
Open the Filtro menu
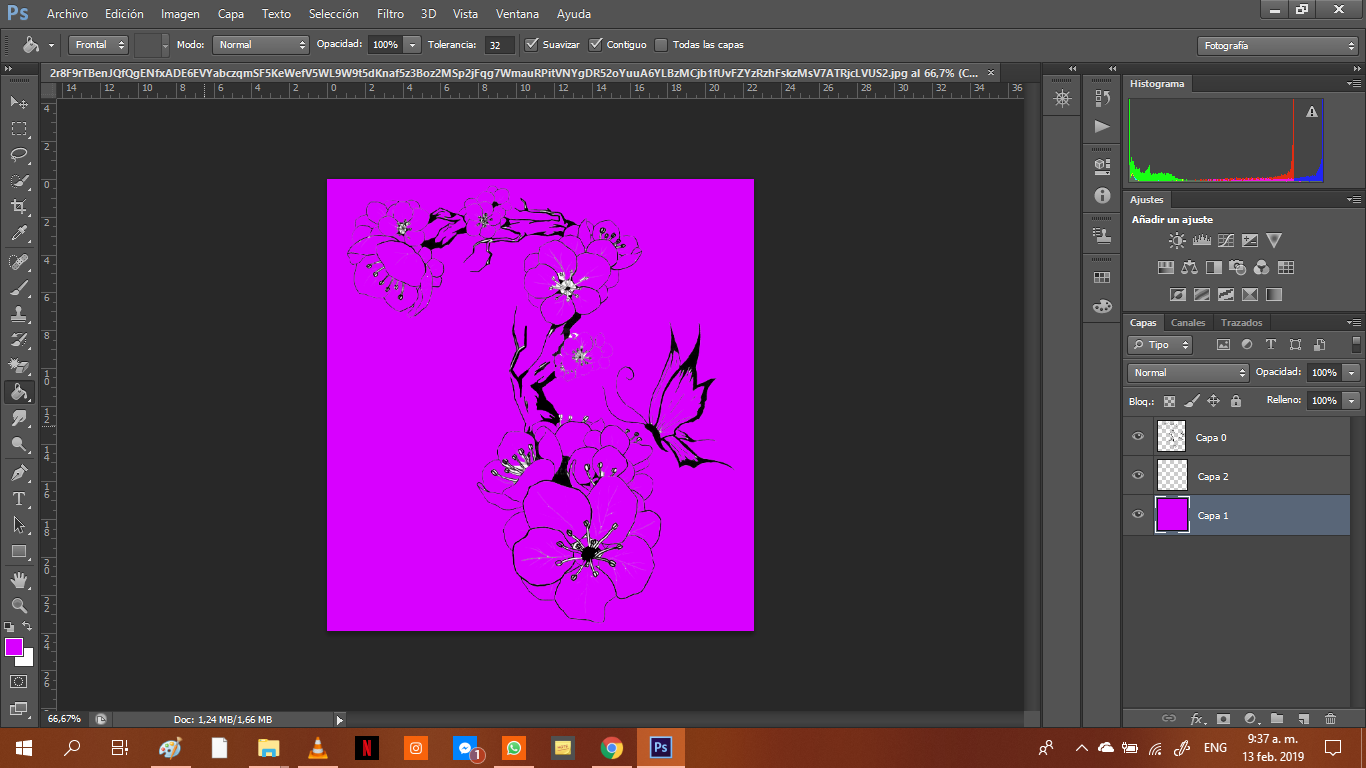(x=390, y=14)
